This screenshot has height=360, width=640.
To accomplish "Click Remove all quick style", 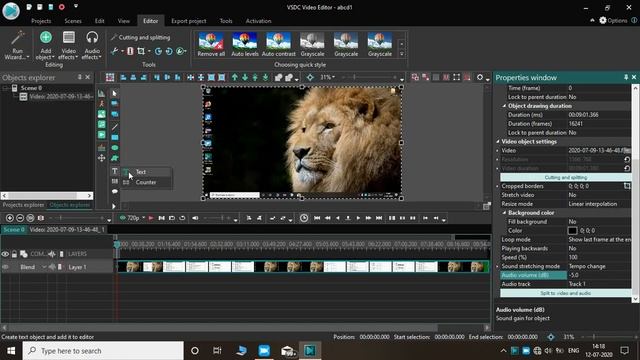I will pyautogui.click(x=211, y=44).
